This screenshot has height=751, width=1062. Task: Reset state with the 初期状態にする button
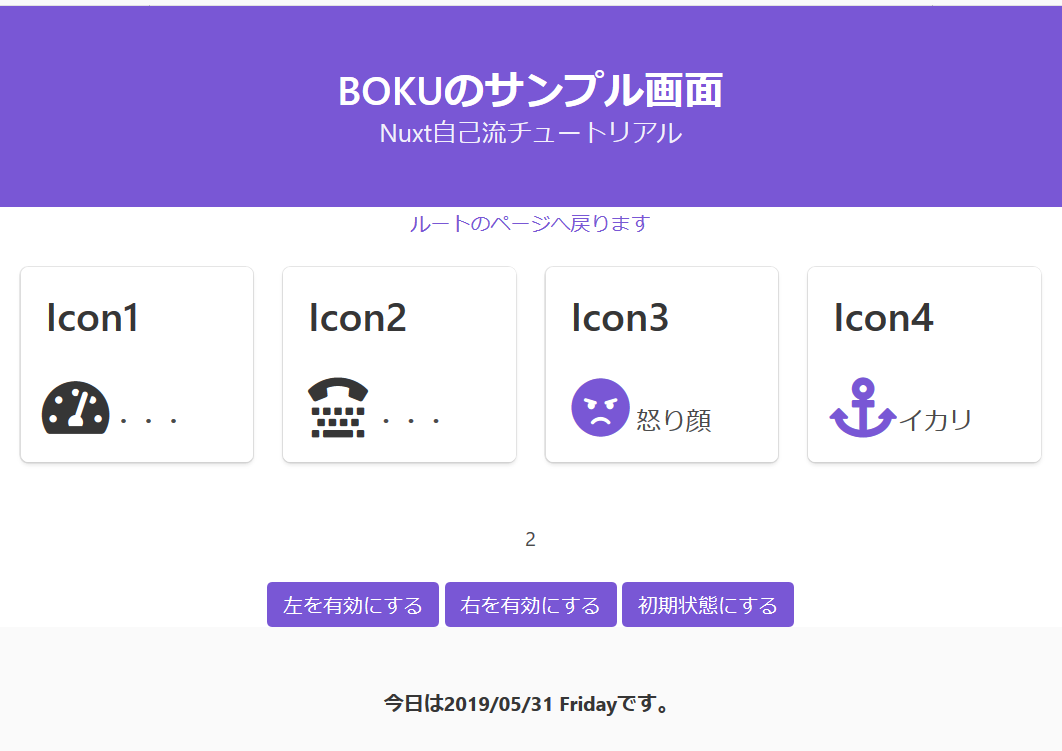(707, 604)
